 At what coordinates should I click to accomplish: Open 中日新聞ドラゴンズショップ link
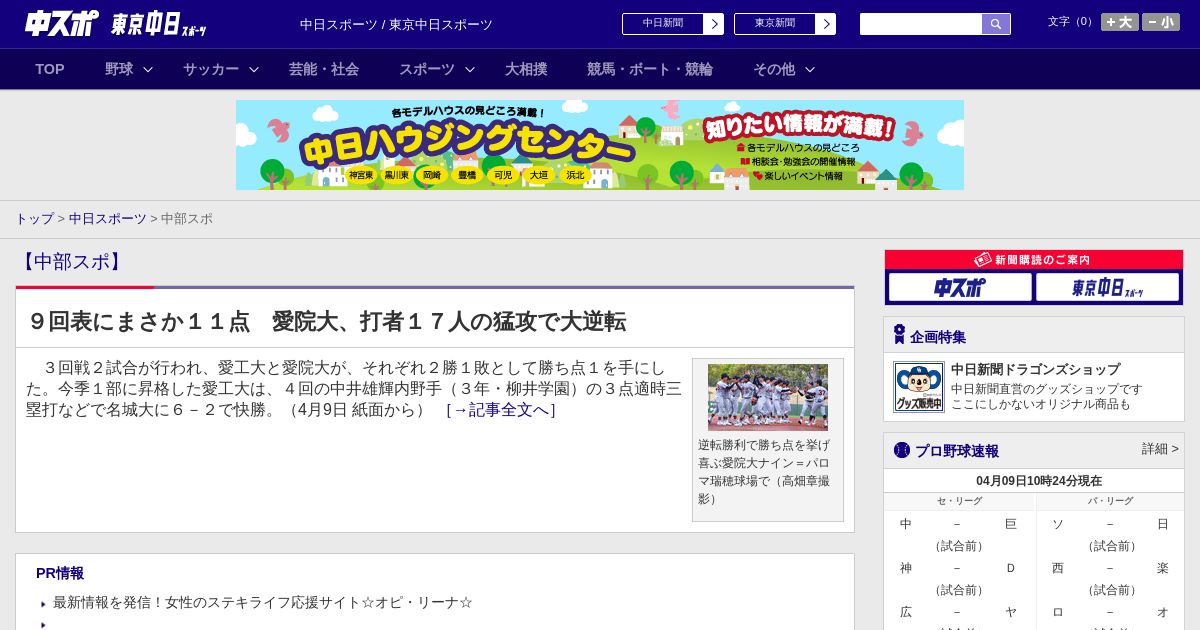coord(1035,369)
